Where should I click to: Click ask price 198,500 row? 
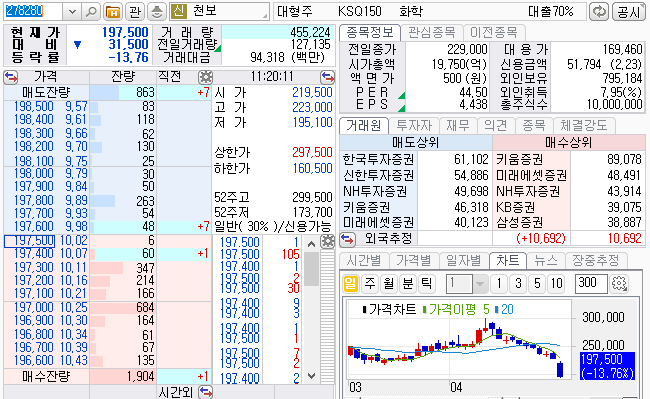click(x=108, y=107)
